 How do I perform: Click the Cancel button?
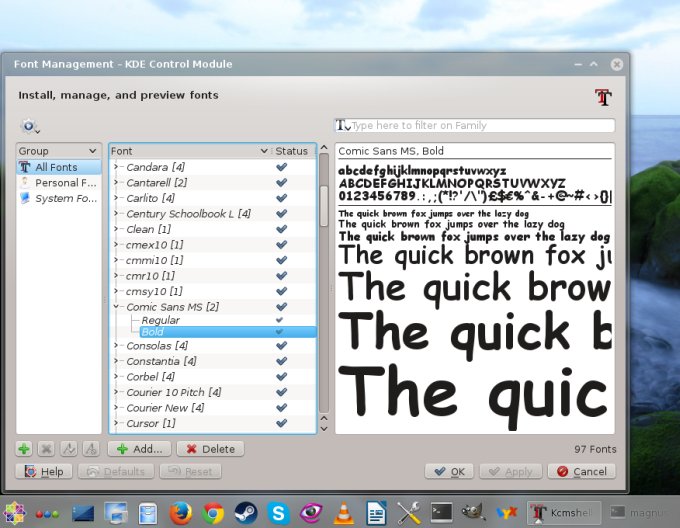(582, 471)
